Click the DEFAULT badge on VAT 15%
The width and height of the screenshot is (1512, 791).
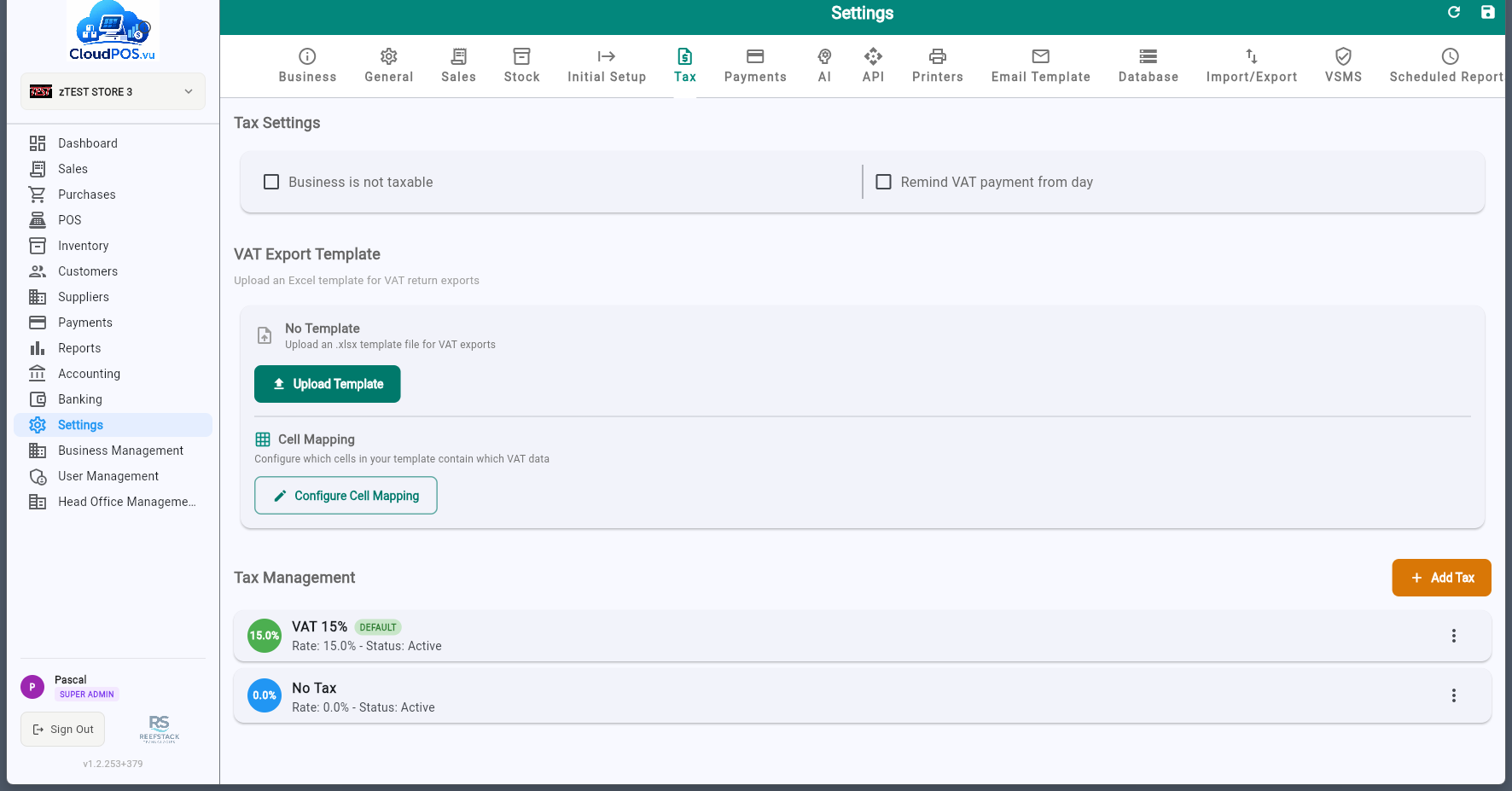pyautogui.click(x=378, y=627)
